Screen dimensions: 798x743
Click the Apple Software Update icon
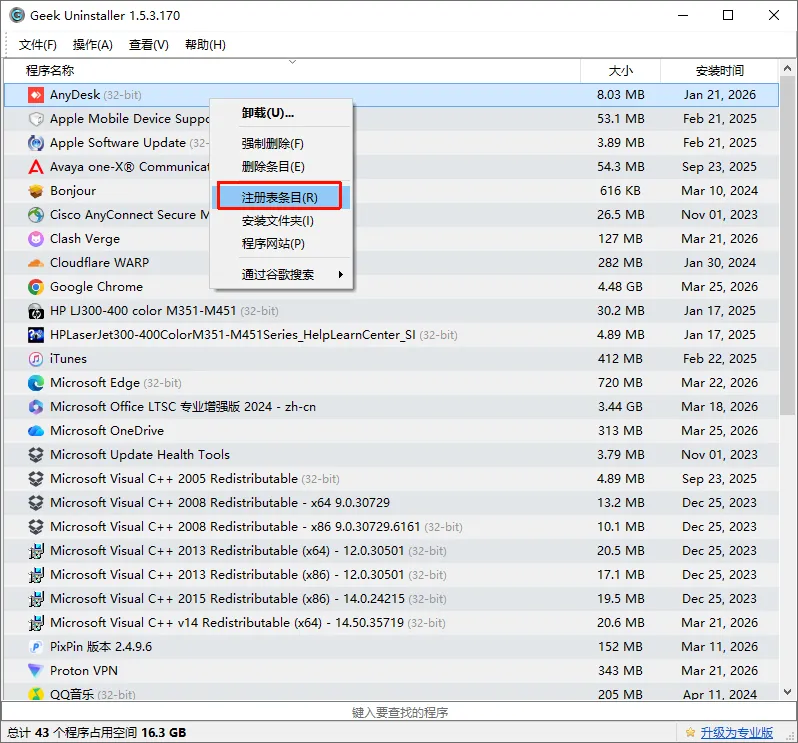(x=36, y=143)
